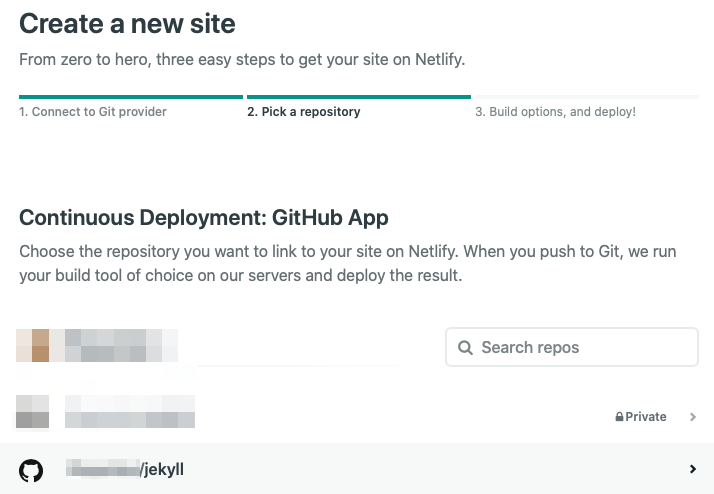
Task: Select the Pick a repository step
Action: click(303, 112)
